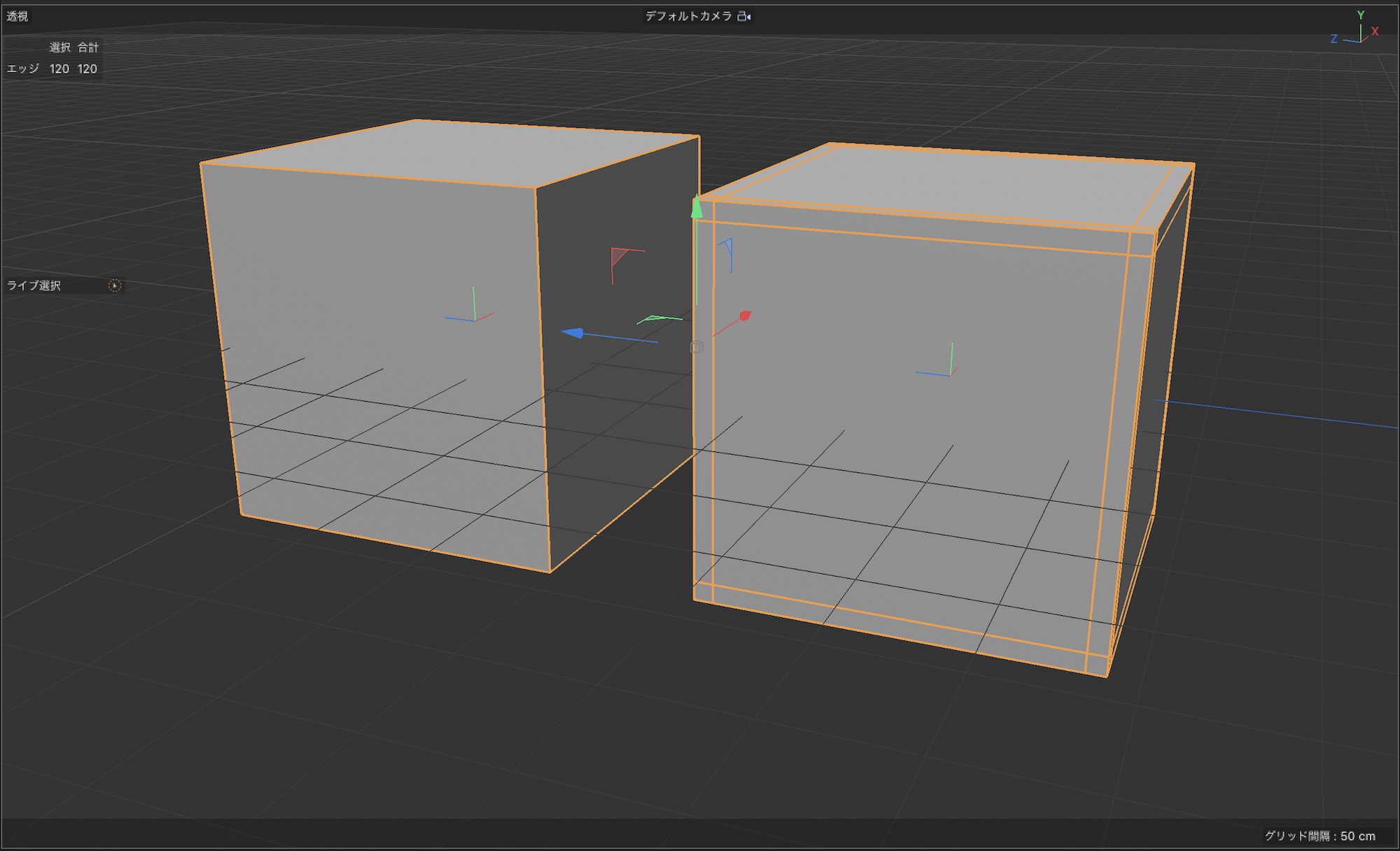
Task: Click the camera icon beside デフォルトカメラ
Action: click(x=744, y=16)
